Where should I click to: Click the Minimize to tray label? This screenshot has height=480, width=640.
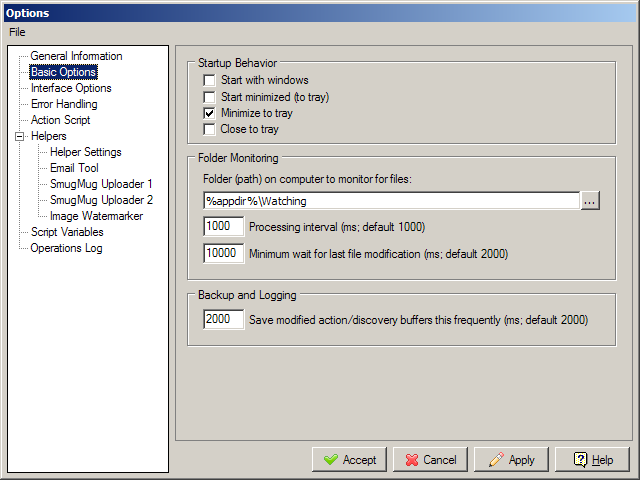pos(257,113)
